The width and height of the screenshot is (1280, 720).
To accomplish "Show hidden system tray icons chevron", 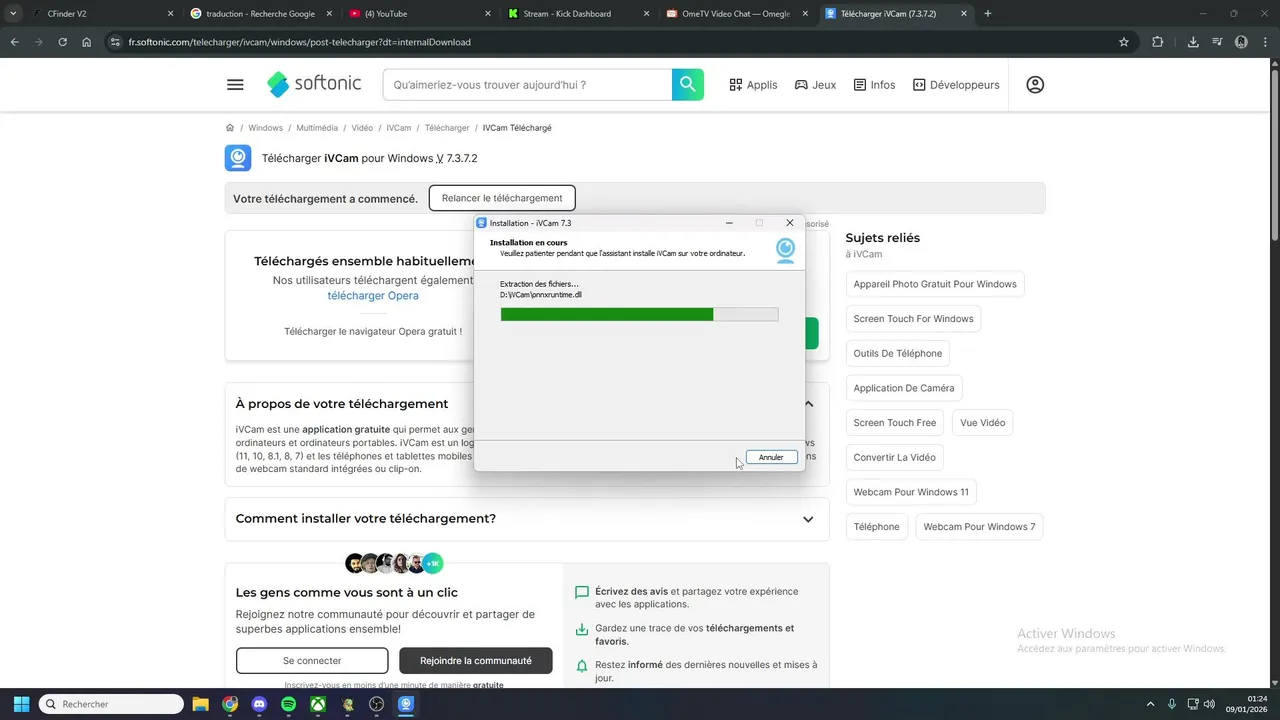I will 1149,704.
